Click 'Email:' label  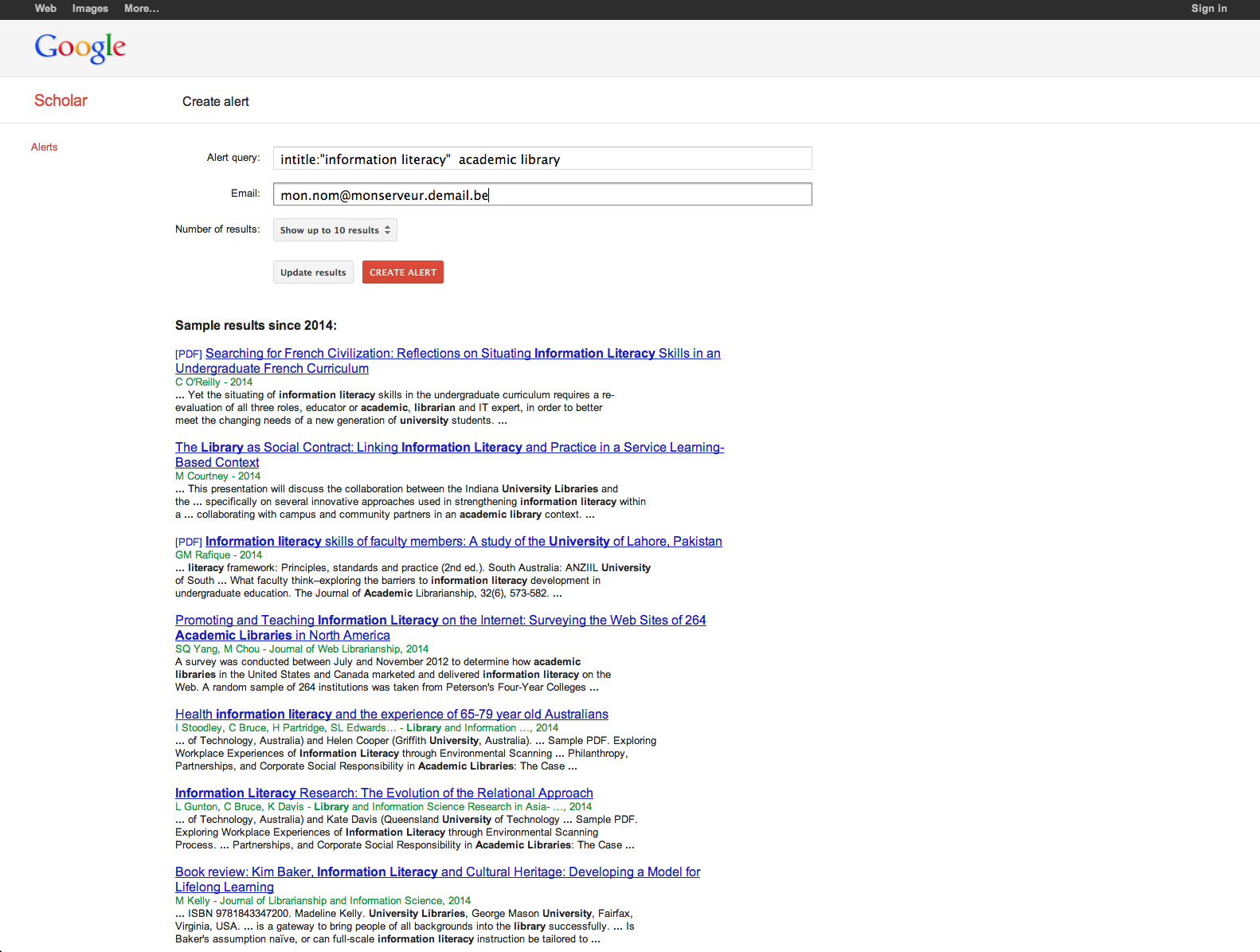point(245,194)
